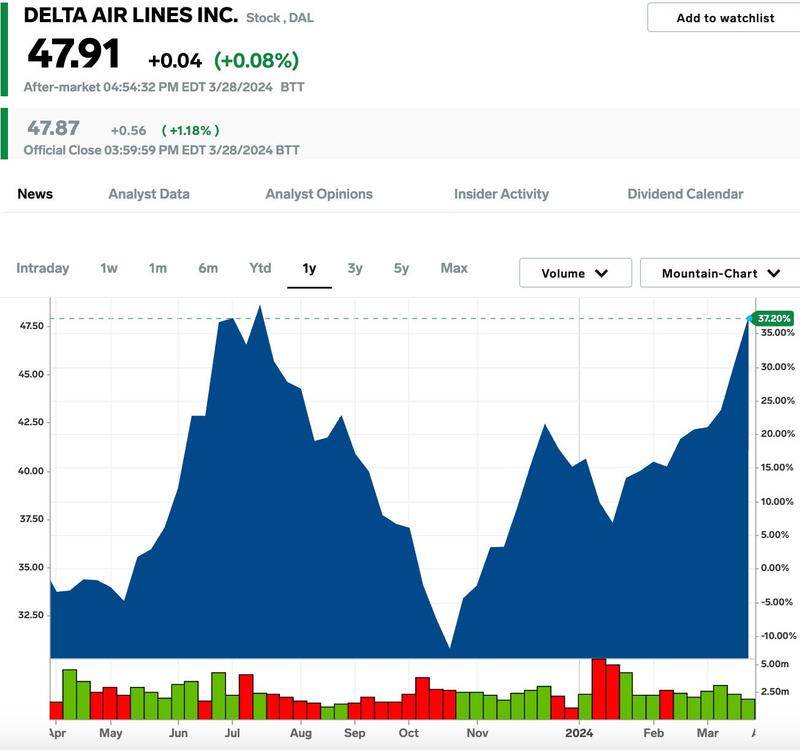Viewport: 800px width, 750px height.
Task: Click the 47.50 price axis label
Action: pyautogui.click(x=32, y=326)
